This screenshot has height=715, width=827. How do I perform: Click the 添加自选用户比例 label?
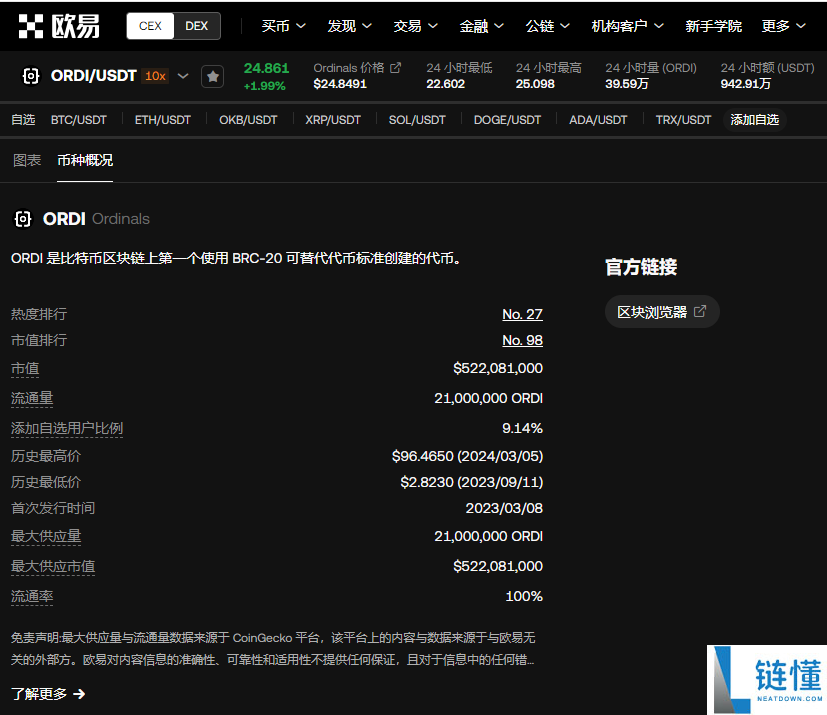click(x=67, y=428)
